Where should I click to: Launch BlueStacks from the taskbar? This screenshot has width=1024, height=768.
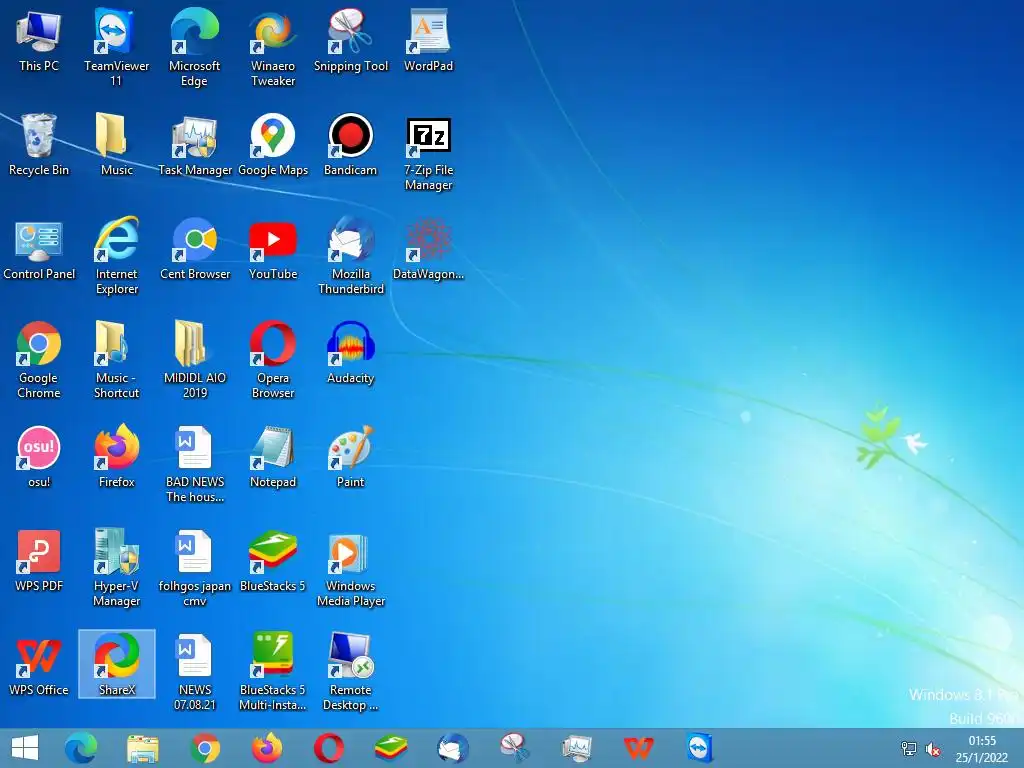pyautogui.click(x=391, y=748)
